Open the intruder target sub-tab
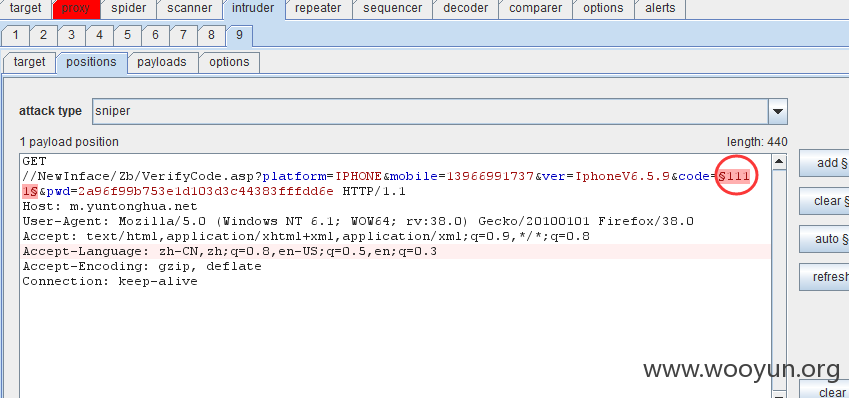This screenshot has width=849, height=398. point(29,62)
